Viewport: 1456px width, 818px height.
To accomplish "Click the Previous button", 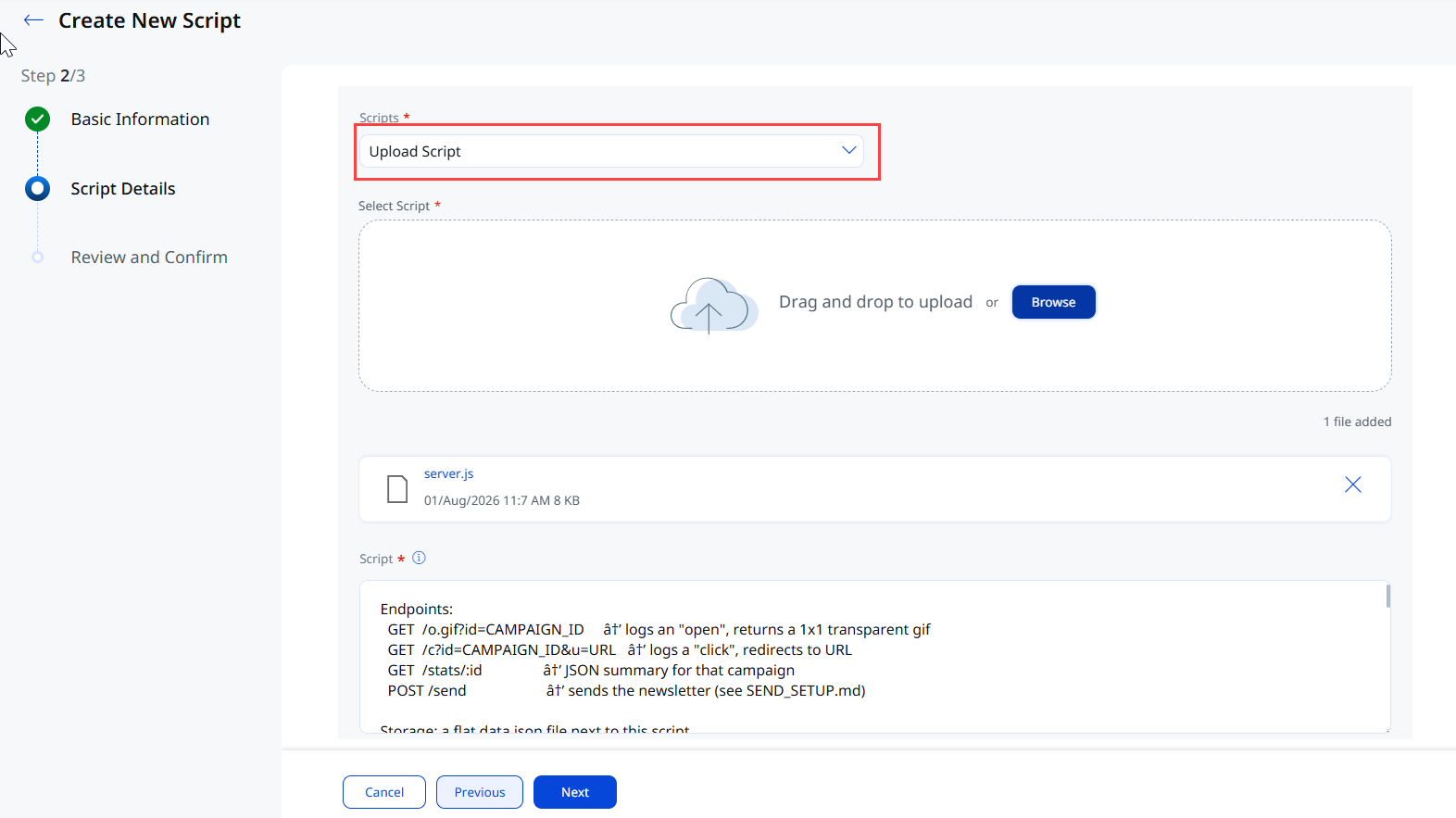I will (x=480, y=792).
